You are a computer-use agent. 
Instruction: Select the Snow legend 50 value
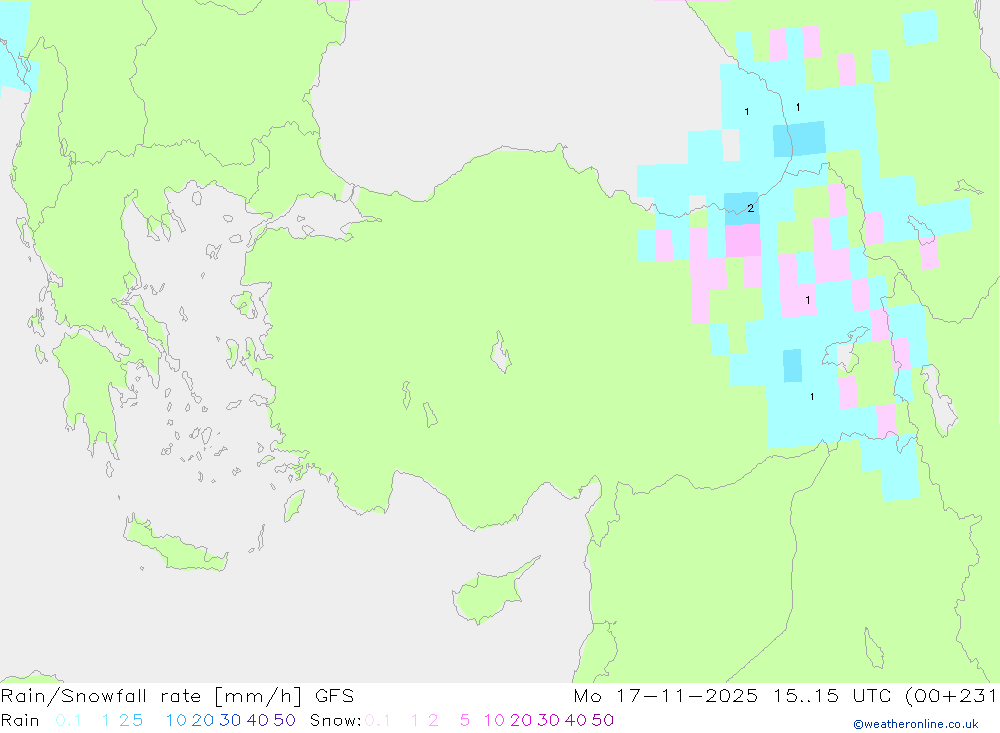[603, 720]
